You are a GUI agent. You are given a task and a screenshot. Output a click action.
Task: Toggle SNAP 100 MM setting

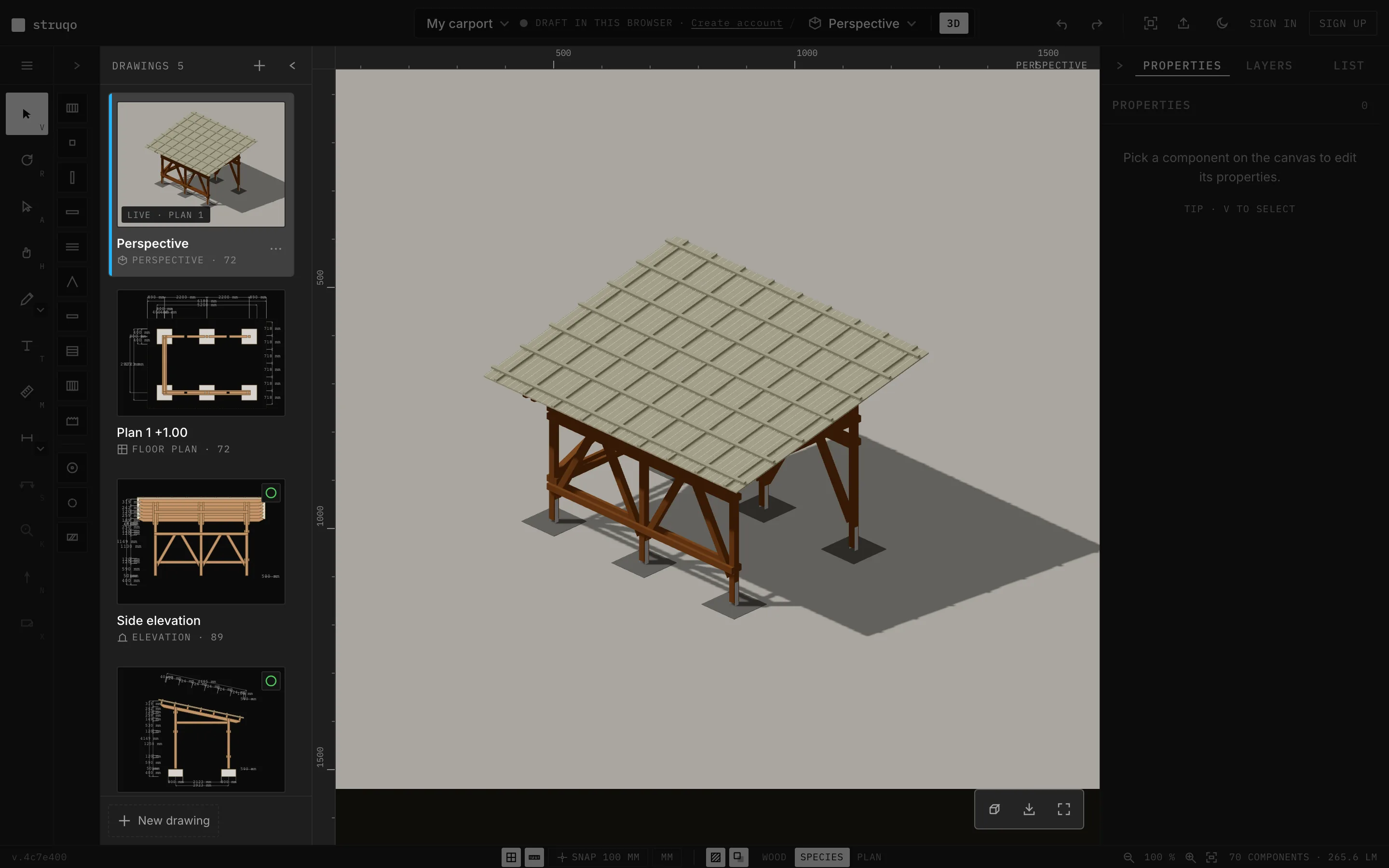click(598, 857)
